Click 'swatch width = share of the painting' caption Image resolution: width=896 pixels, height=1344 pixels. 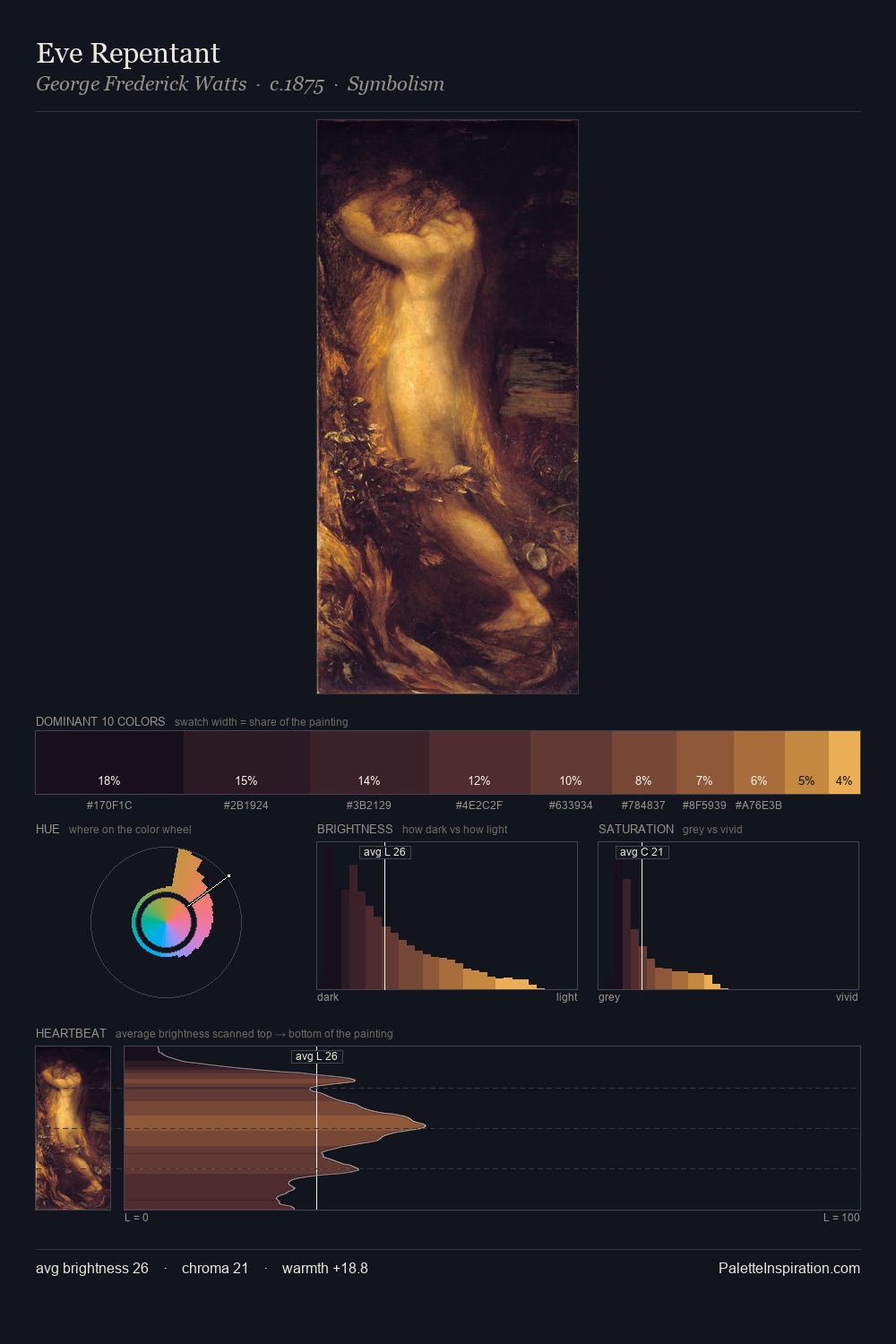click(262, 722)
